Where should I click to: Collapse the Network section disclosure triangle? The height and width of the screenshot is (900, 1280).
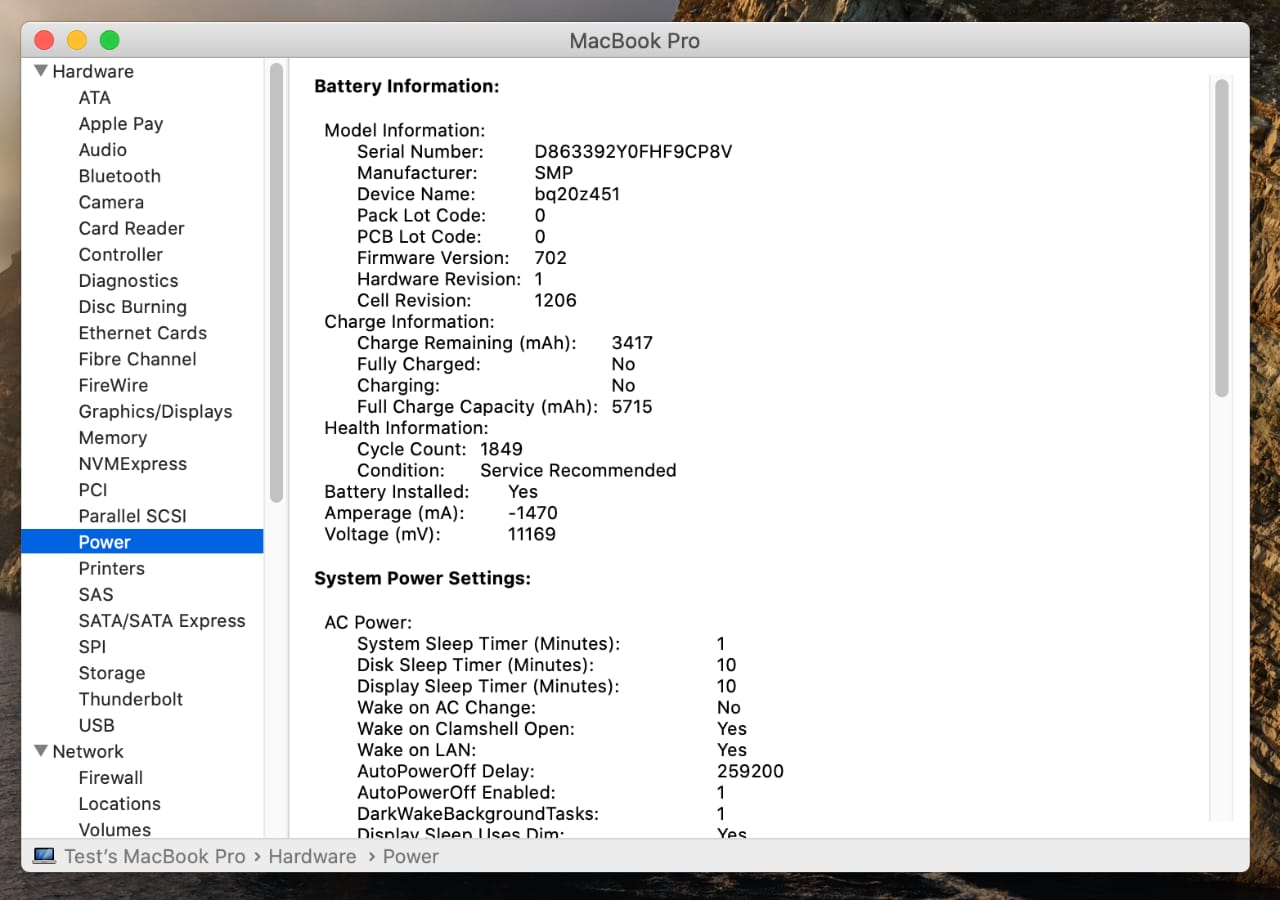[41, 751]
